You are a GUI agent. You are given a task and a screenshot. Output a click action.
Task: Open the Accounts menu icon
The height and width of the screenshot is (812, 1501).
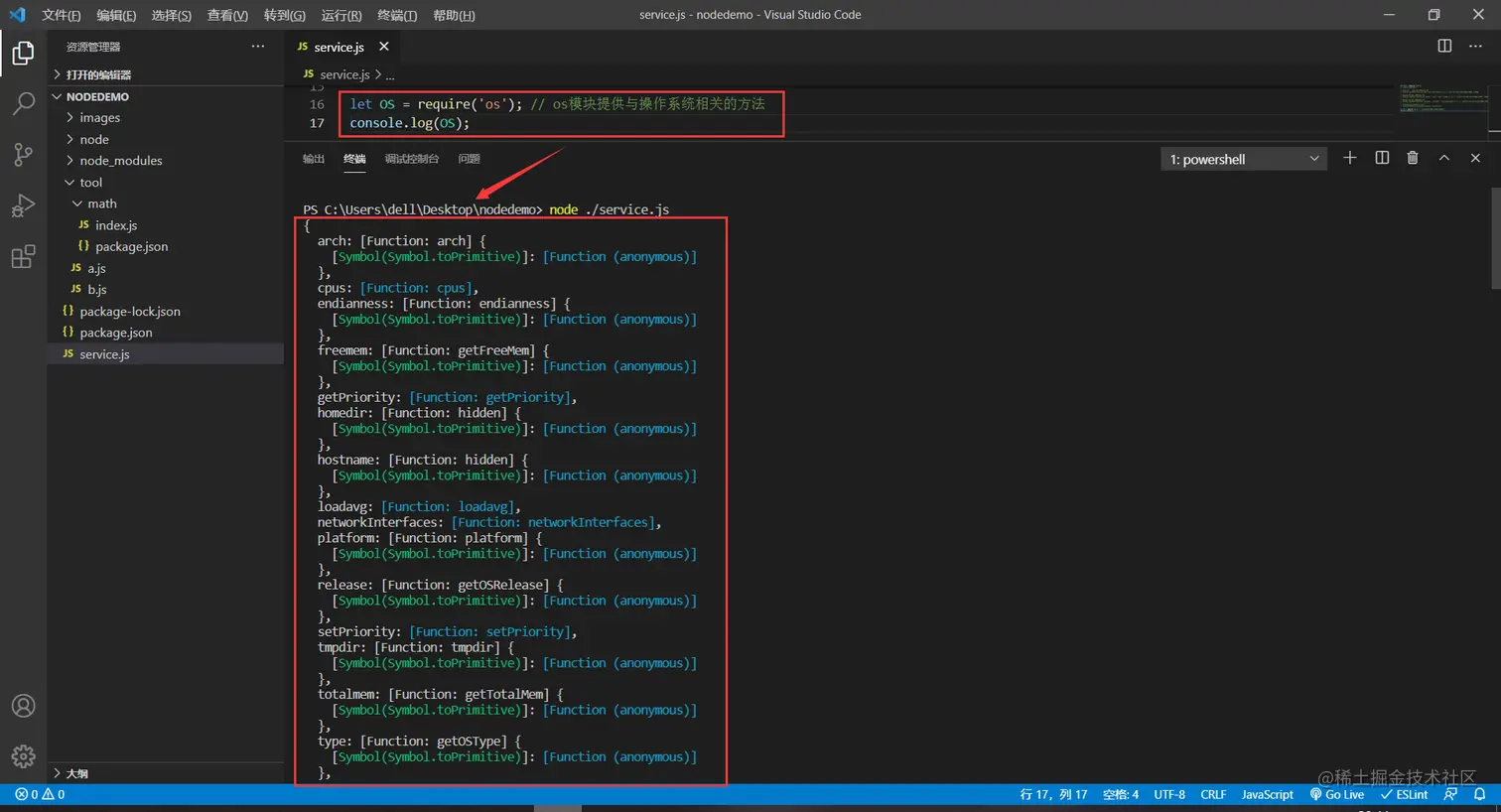pyautogui.click(x=23, y=706)
